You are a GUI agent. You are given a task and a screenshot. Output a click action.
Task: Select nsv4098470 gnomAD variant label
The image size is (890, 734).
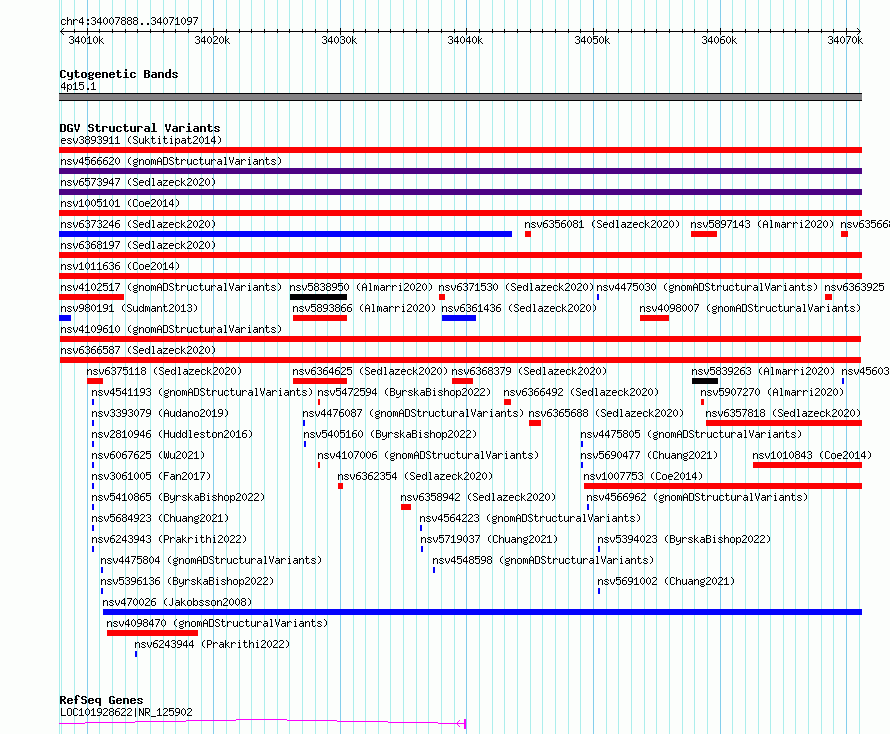pos(217,623)
